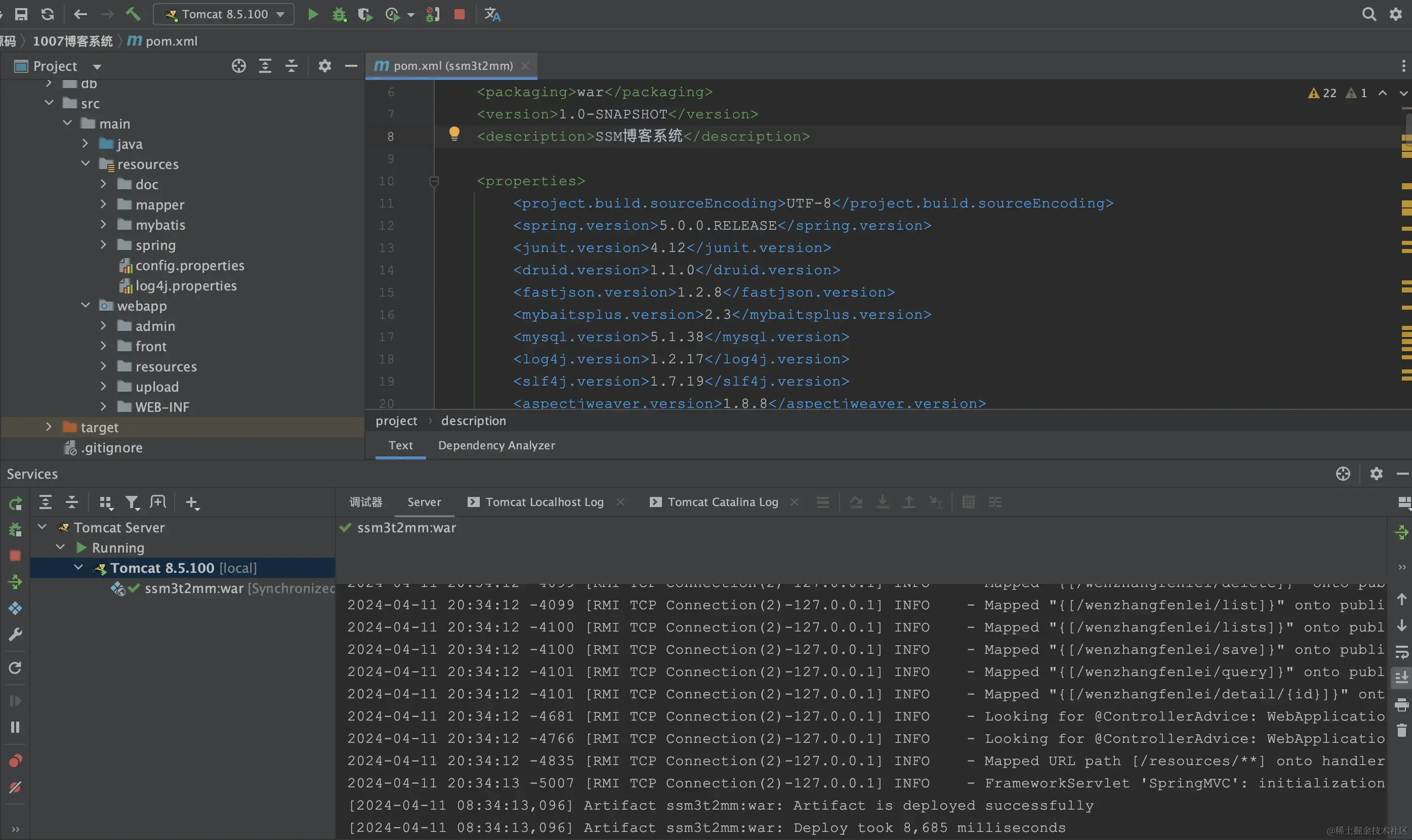Click the 22 warnings inspection indicator
1412x840 pixels.
[x=1322, y=93]
